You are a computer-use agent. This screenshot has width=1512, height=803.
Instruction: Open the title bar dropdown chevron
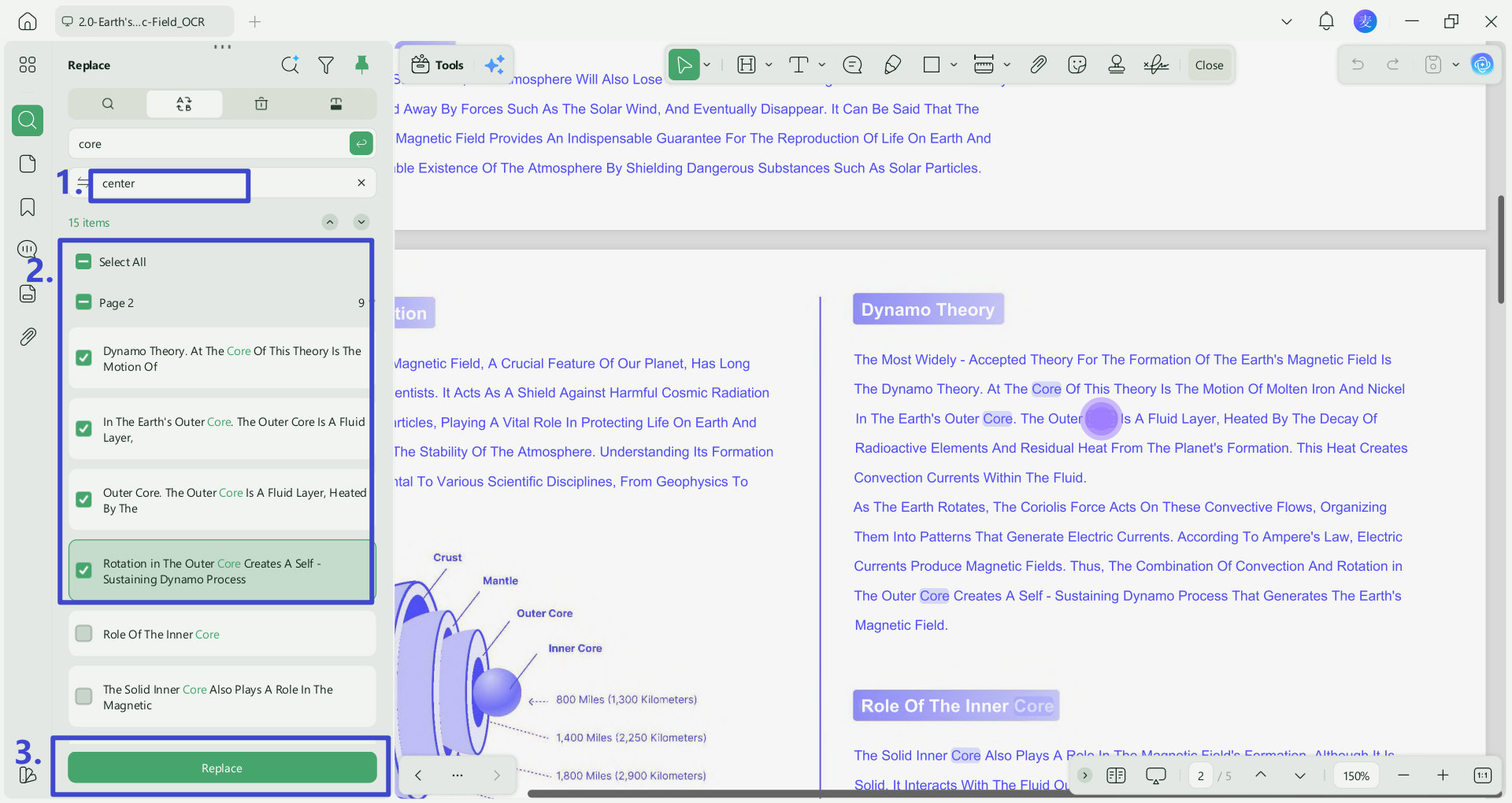(1287, 21)
